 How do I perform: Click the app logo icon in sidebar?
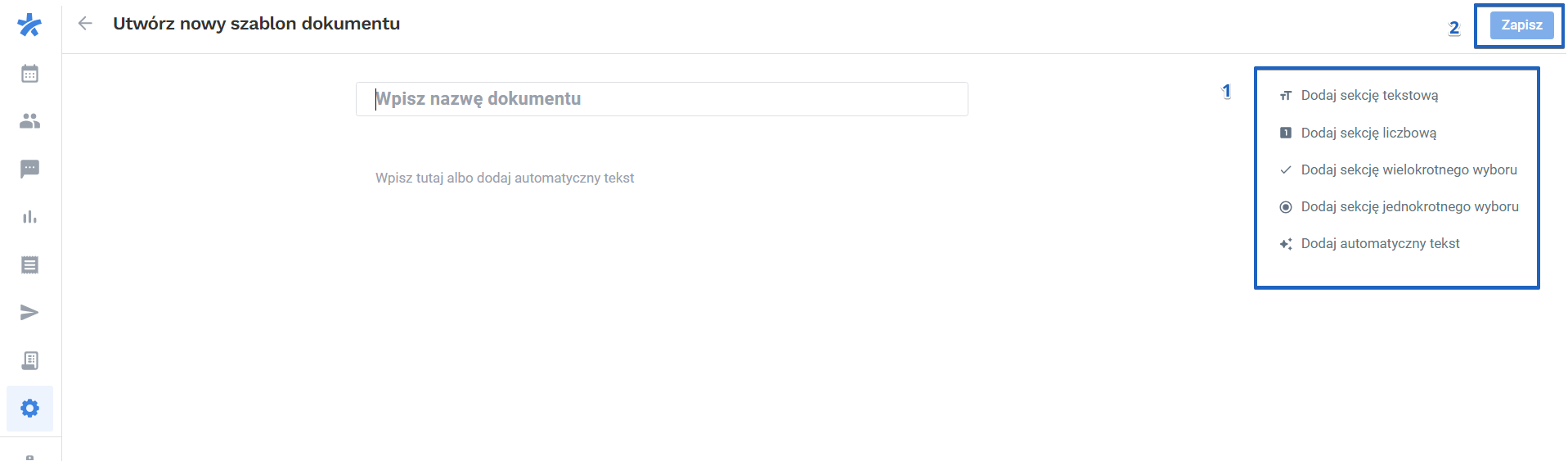pyautogui.click(x=29, y=25)
